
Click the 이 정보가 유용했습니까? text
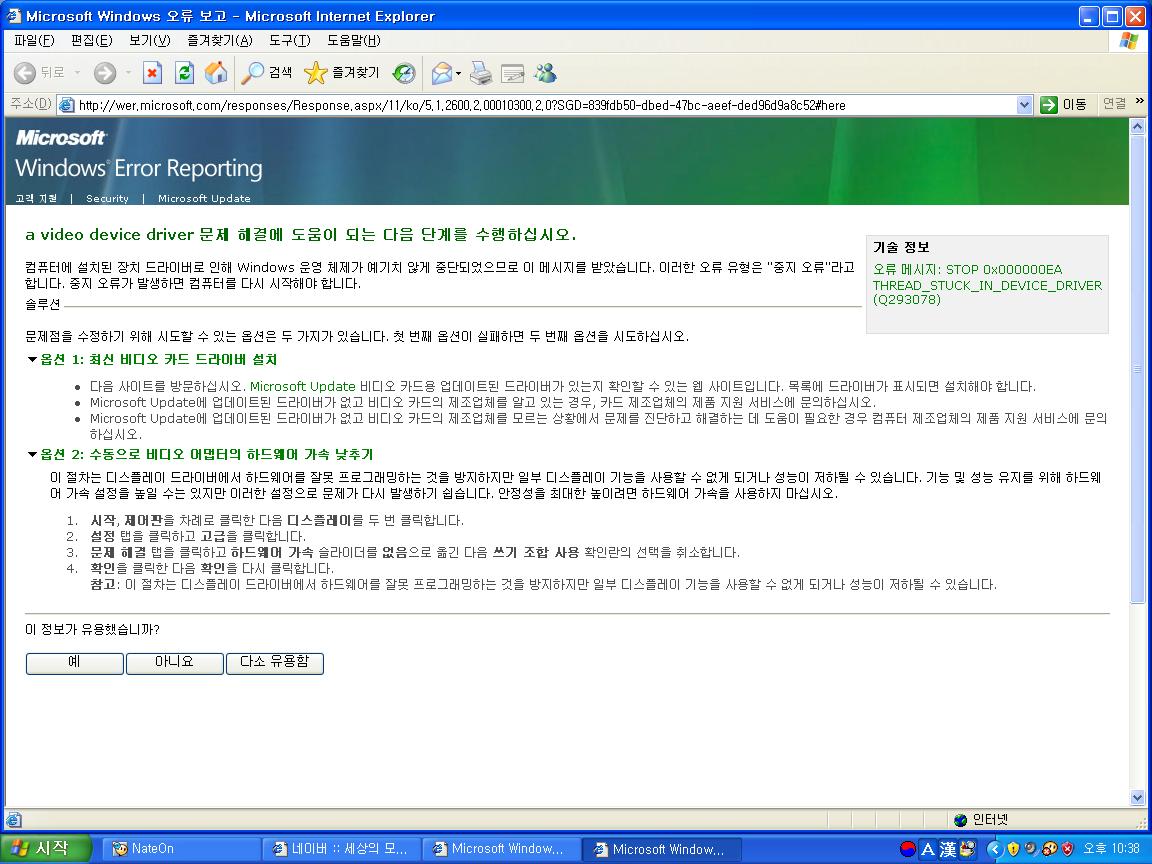[x=93, y=630]
